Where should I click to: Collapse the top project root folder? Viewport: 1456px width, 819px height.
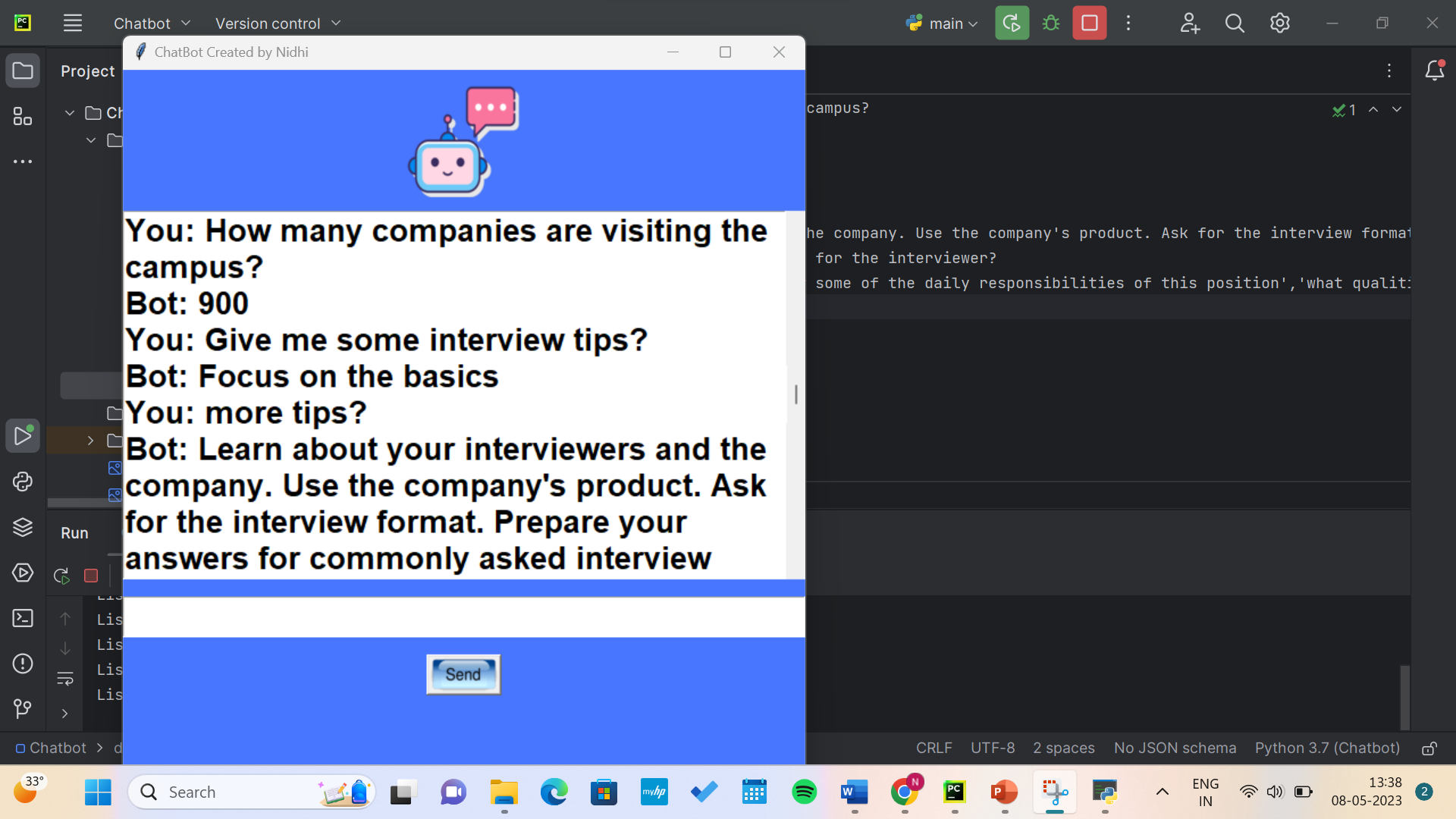70,113
